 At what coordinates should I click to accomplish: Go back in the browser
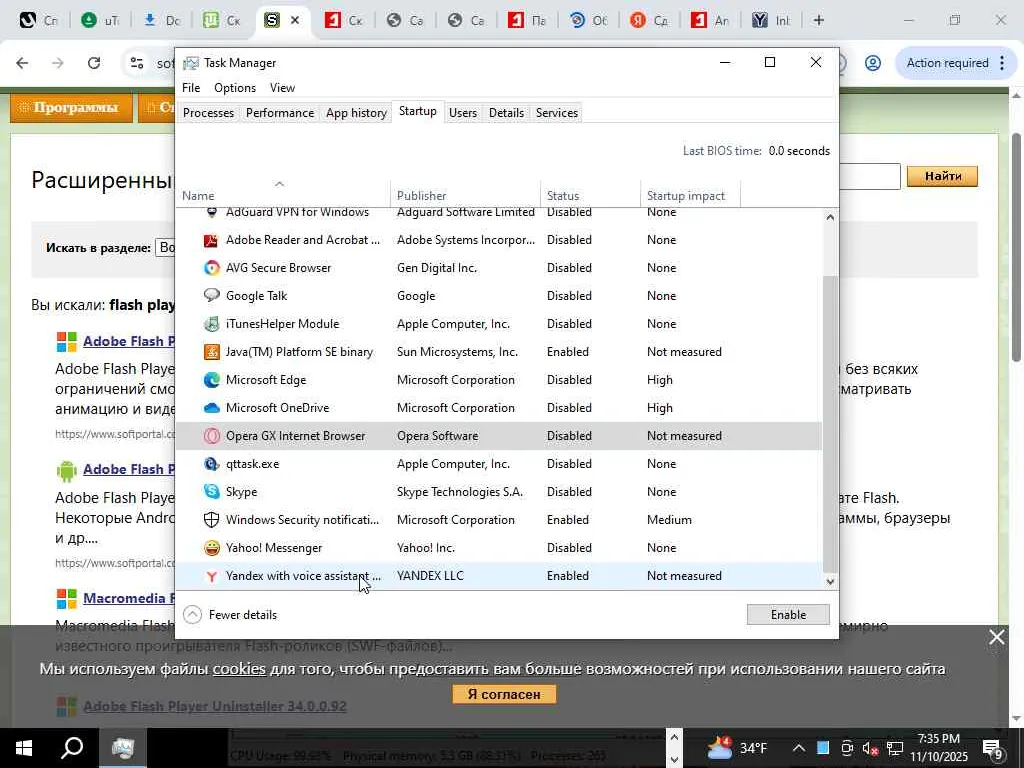pyautogui.click(x=22, y=63)
